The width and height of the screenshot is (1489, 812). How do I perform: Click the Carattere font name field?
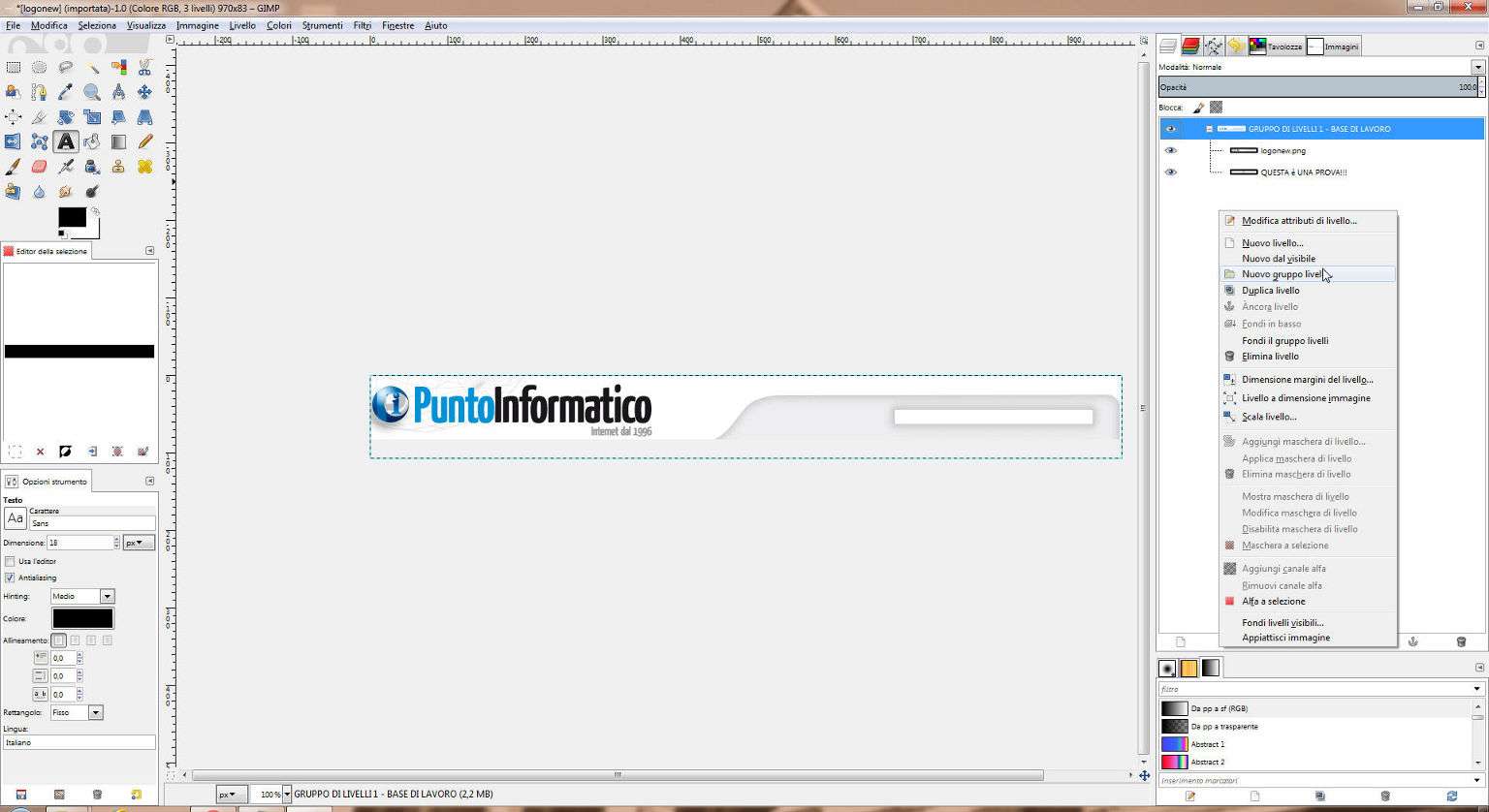click(x=92, y=523)
